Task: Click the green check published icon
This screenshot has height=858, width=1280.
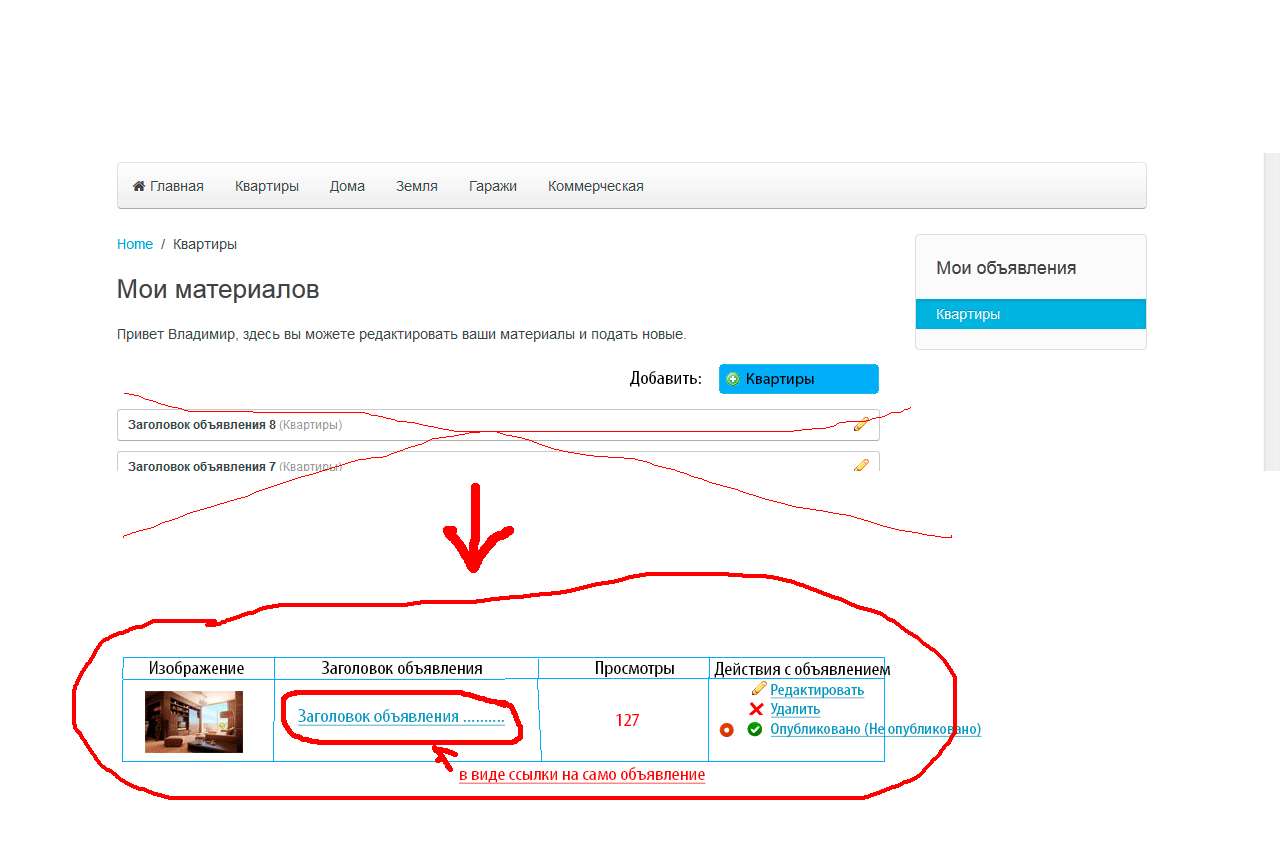Action: click(755, 729)
